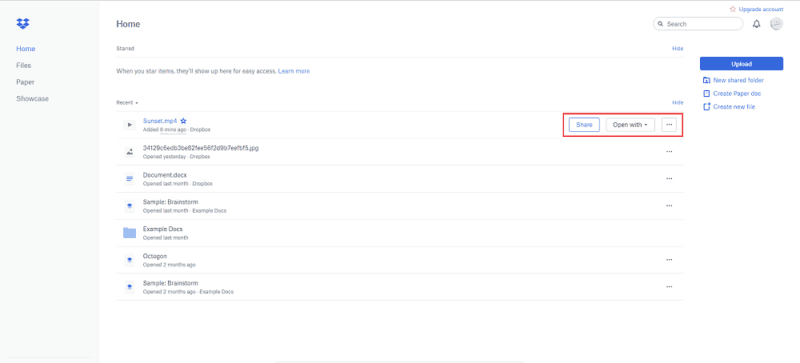Open the Document.docx file name
Viewport: 800px width, 363px height.
[x=165, y=175]
